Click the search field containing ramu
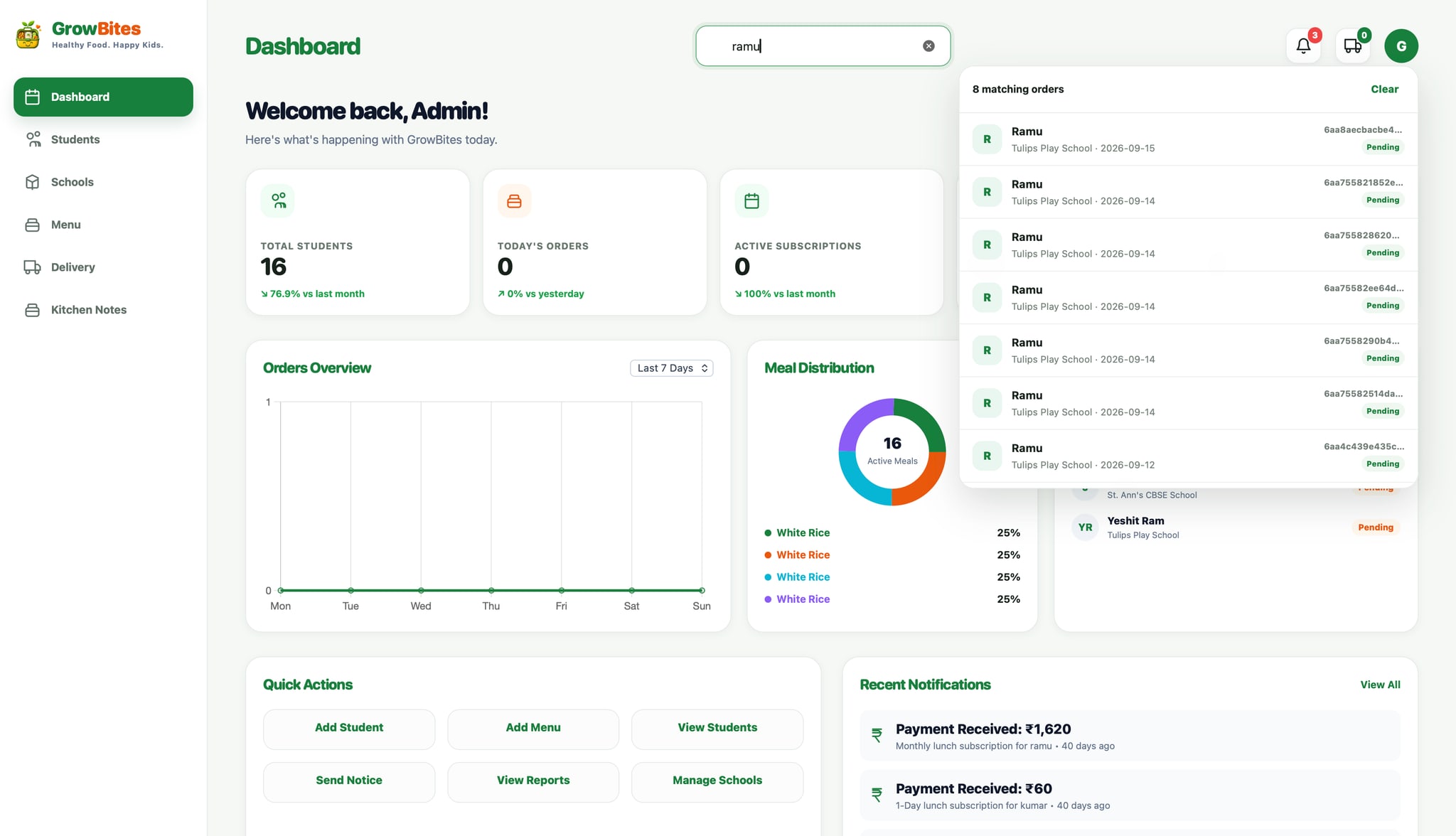The height and width of the screenshot is (836, 1456). [x=823, y=46]
